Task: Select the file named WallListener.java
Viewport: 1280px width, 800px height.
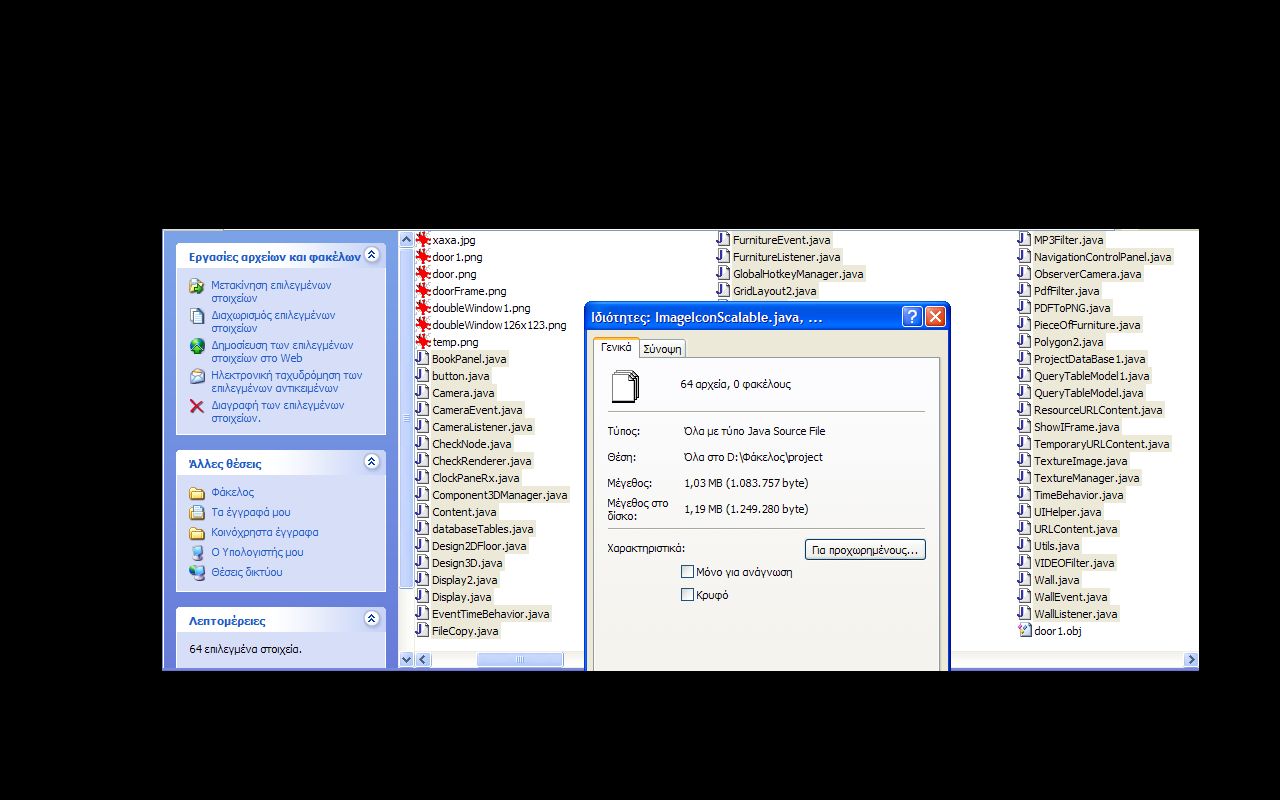Action: pos(1075,614)
